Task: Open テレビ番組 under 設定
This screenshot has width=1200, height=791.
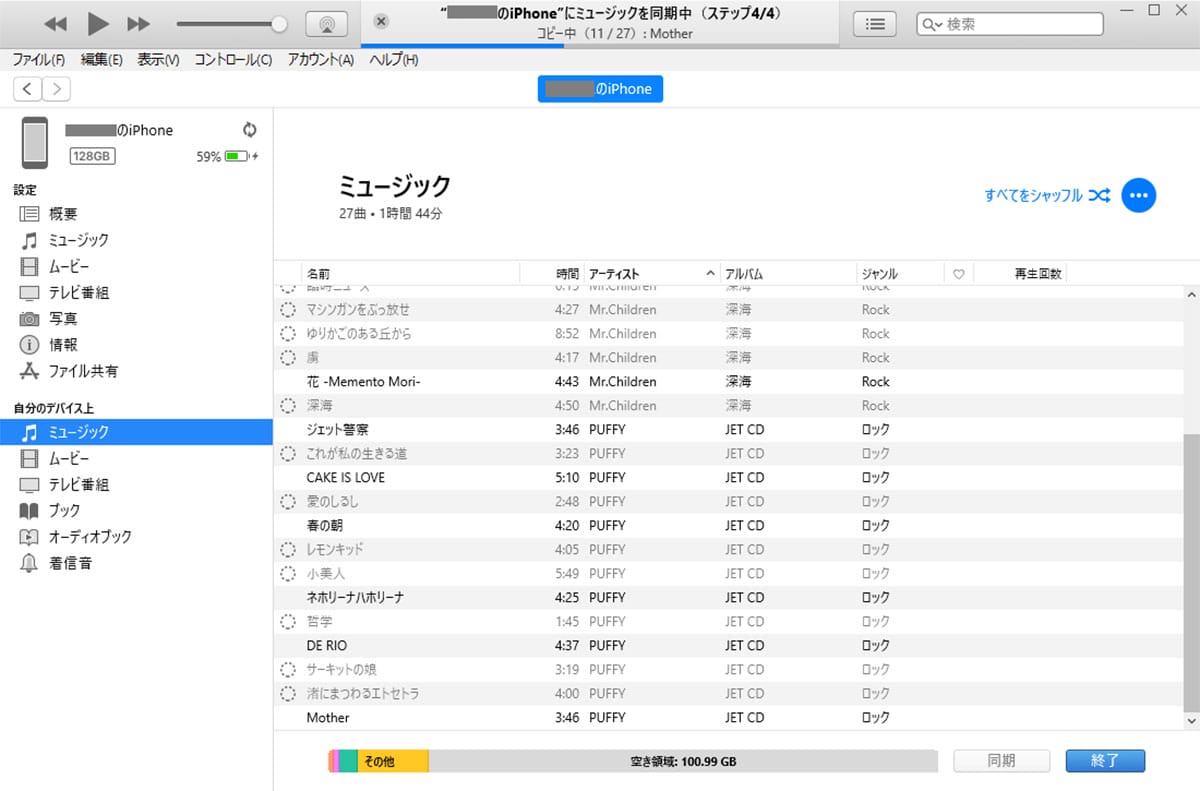Action: [x=78, y=292]
